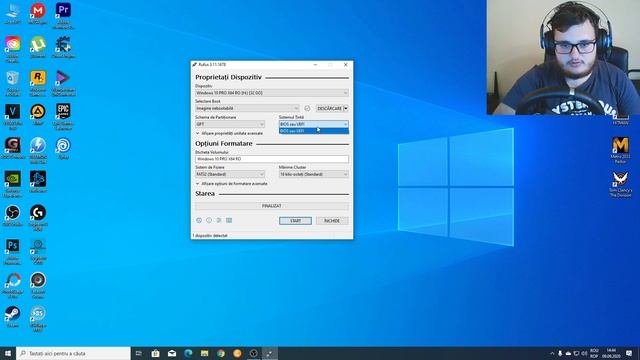Open OBS Studio from the taskbar
Screen dimensions: 640x360
coord(253,353)
